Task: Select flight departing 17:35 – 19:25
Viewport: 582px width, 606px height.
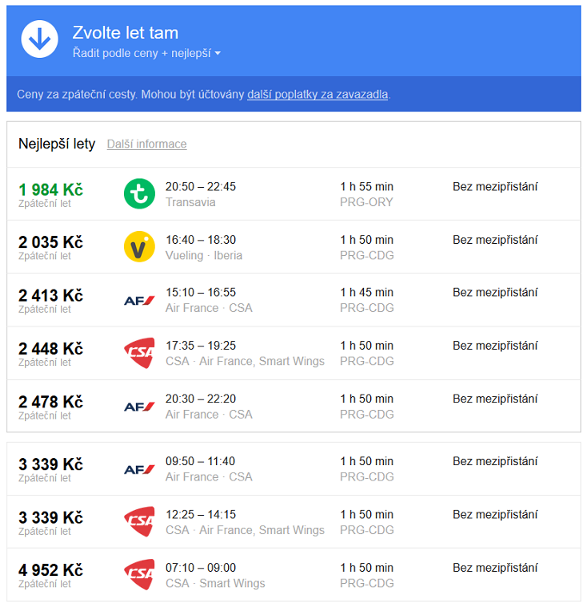Action: 294,353
